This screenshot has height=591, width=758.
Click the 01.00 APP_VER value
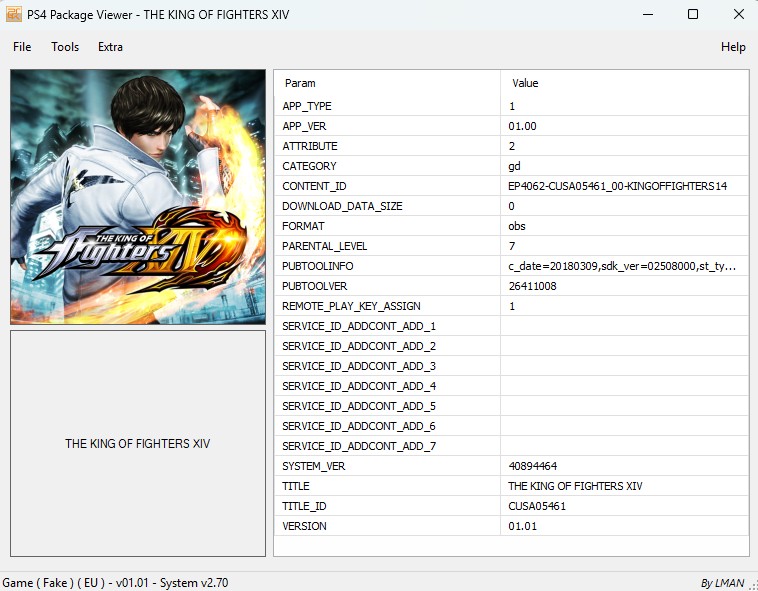tap(522, 126)
